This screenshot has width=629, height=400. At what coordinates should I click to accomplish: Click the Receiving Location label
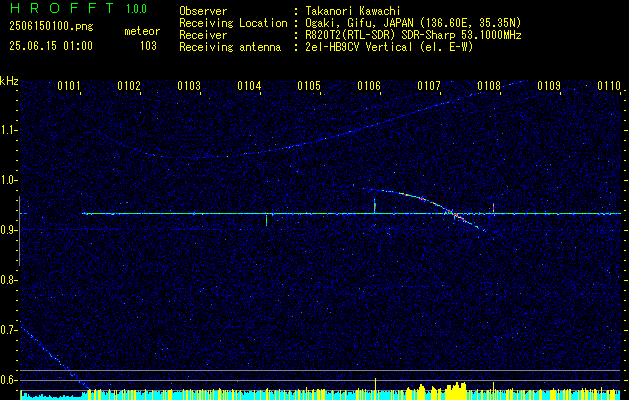(x=233, y=23)
